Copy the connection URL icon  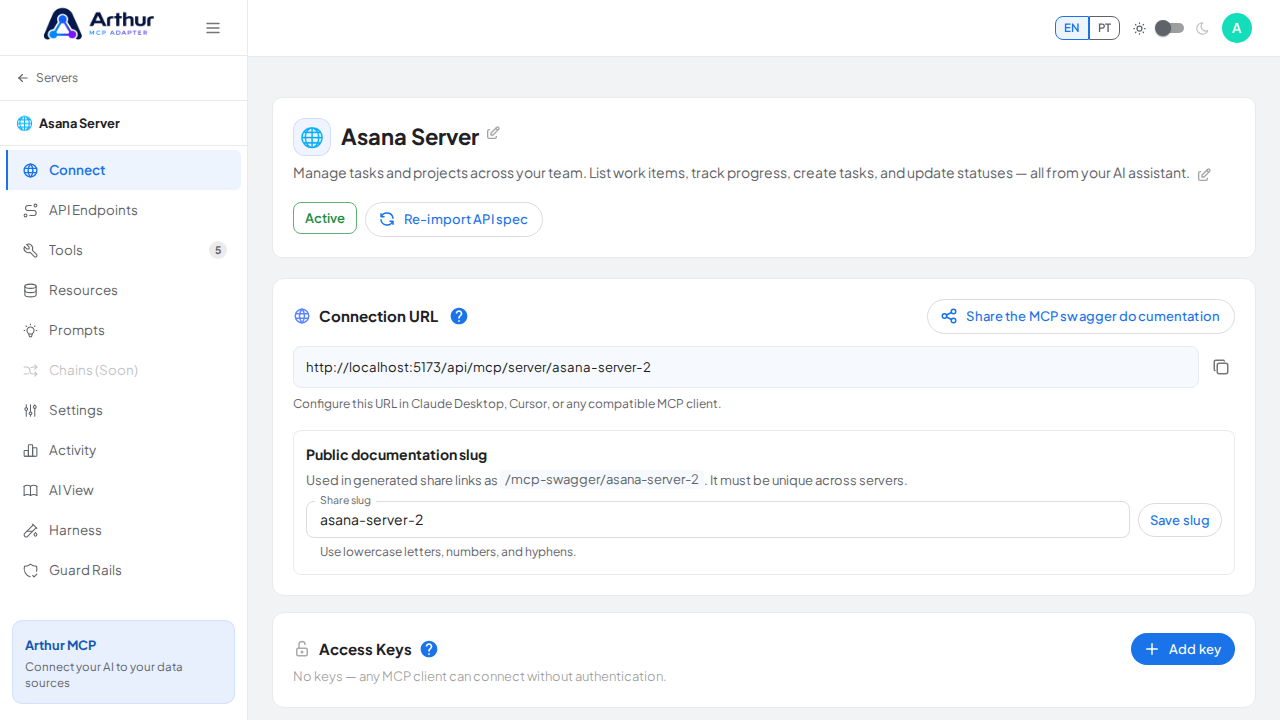pyautogui.click(x=1221, y=367)
